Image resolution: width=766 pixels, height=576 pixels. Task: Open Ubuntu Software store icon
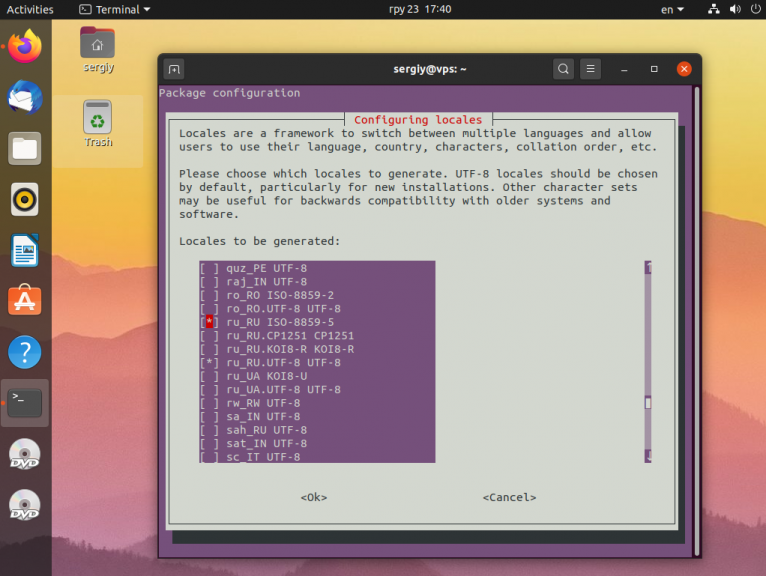pos(24,300)
